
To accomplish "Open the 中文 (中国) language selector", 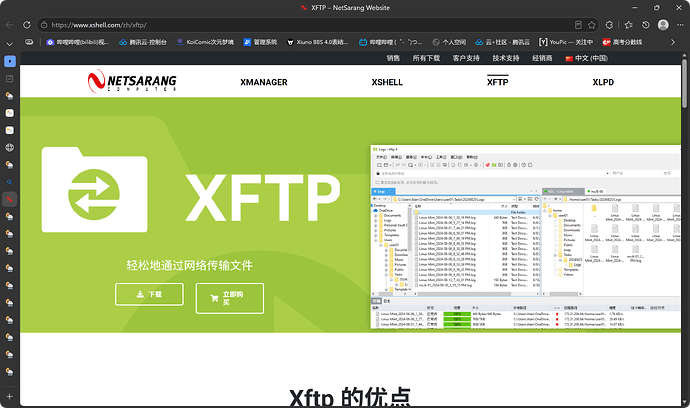I will (587, 58).
